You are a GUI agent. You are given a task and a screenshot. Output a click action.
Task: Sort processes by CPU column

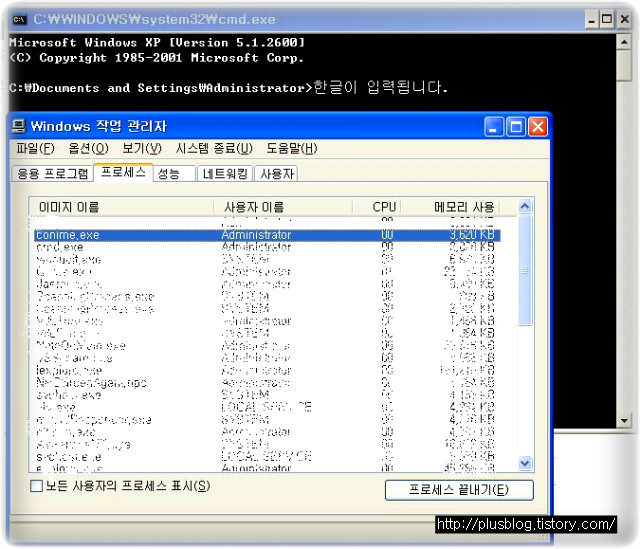(x=377, y=207)
